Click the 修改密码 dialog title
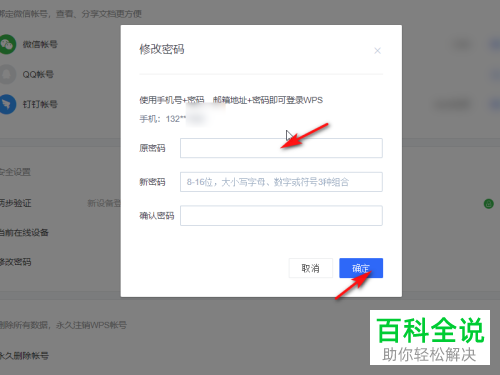 click(x=162, y=49)
